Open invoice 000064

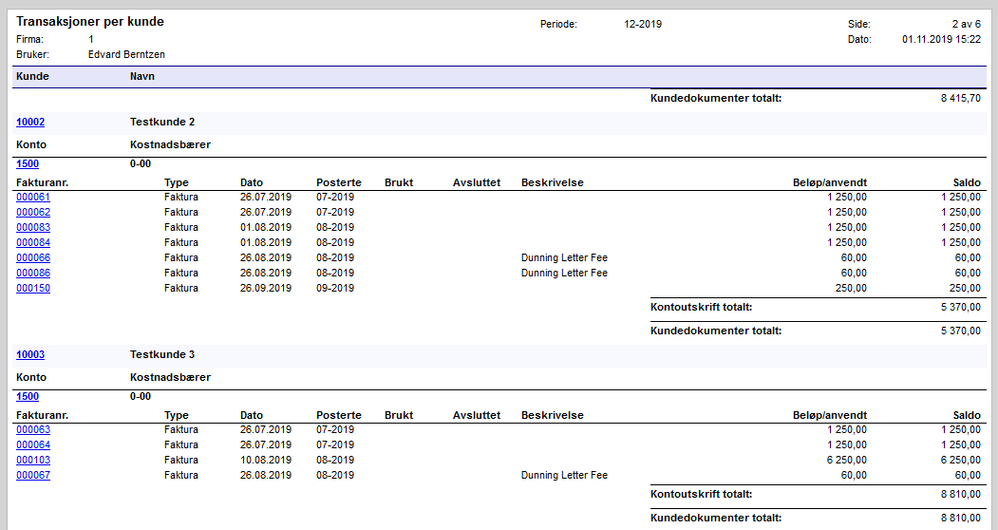33,445
